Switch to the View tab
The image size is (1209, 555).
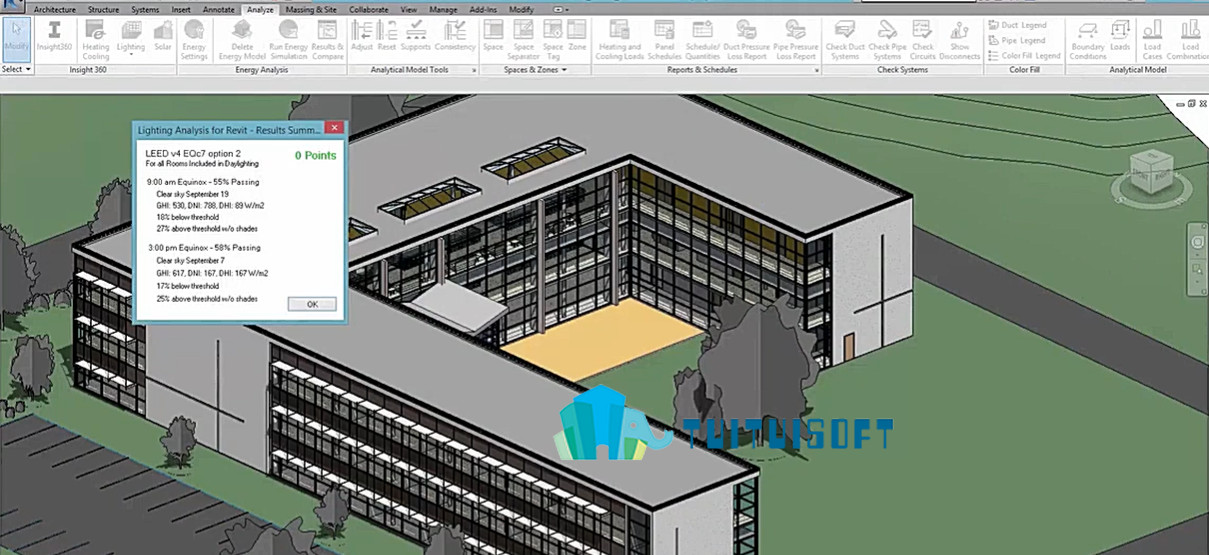409,9
